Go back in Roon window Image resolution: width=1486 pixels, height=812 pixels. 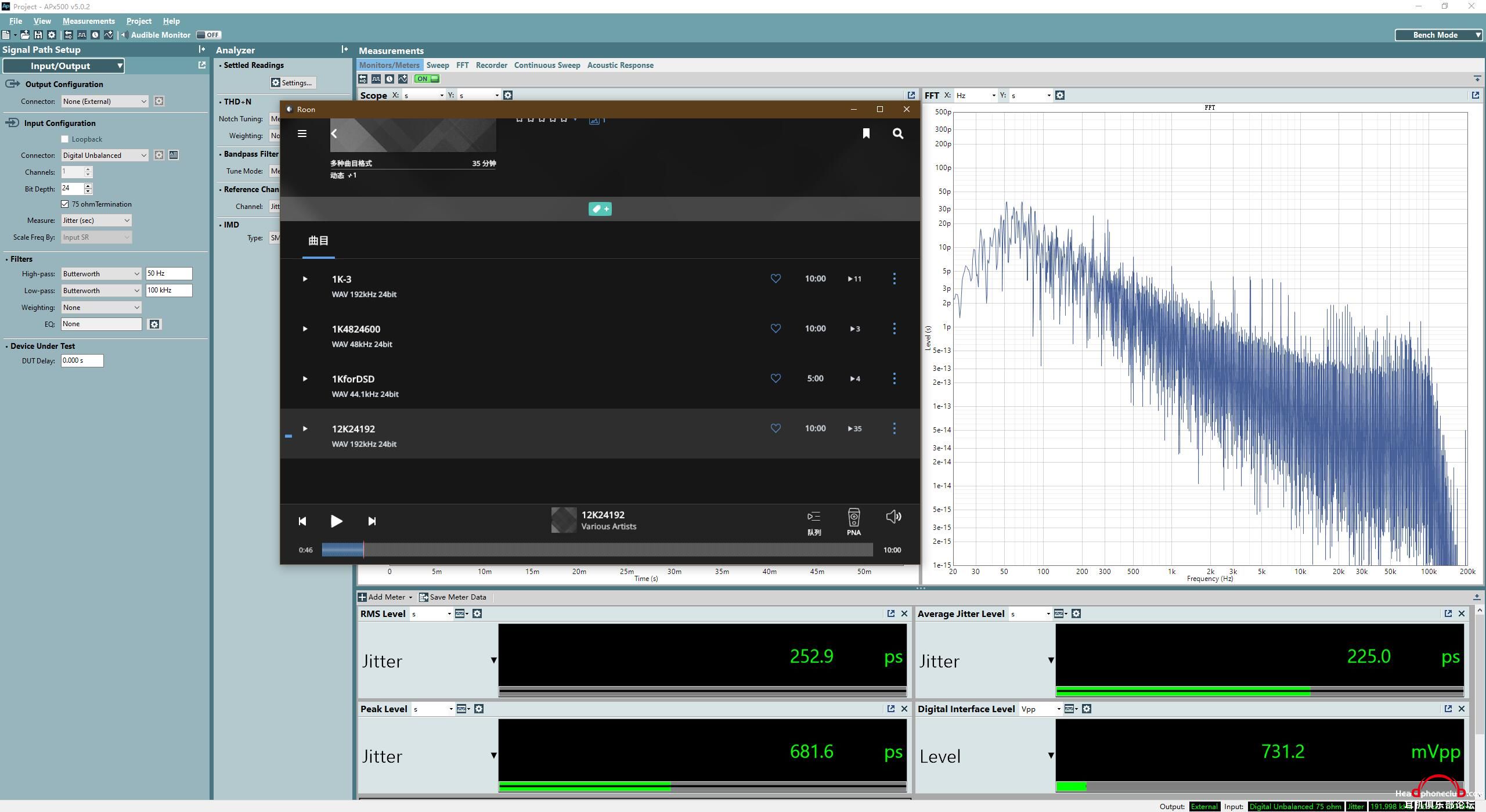[x=334, y=133]
